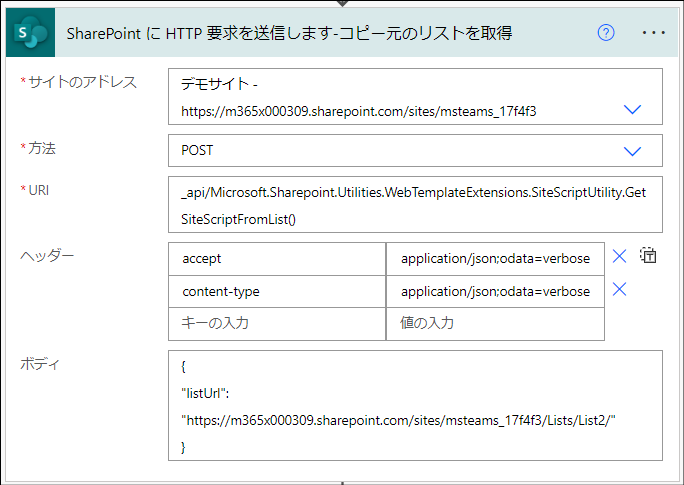Remove the accept header row
Viewport: 684px width, 485px height.
619,256
